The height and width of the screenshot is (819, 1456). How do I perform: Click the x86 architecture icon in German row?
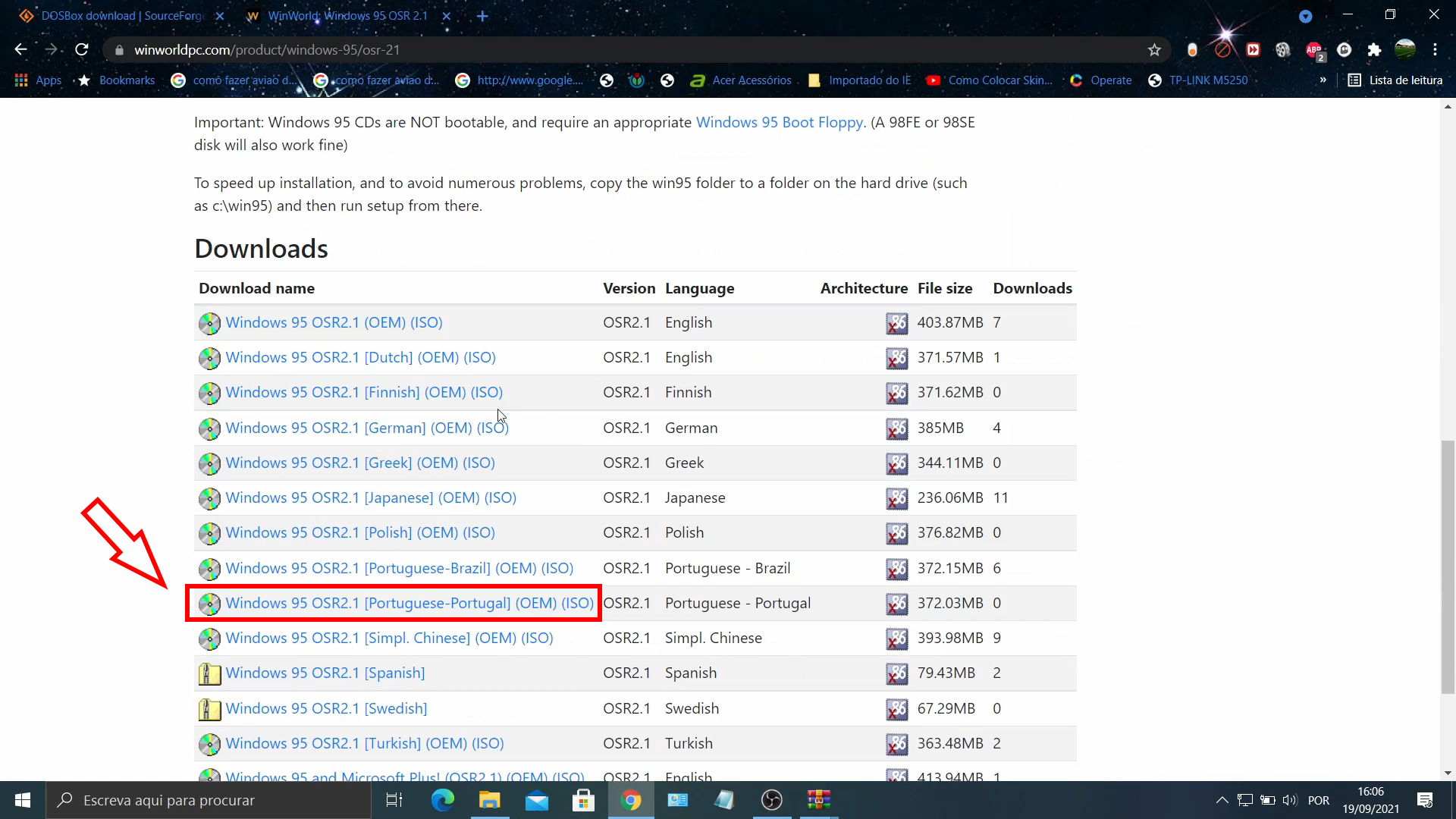896,428
